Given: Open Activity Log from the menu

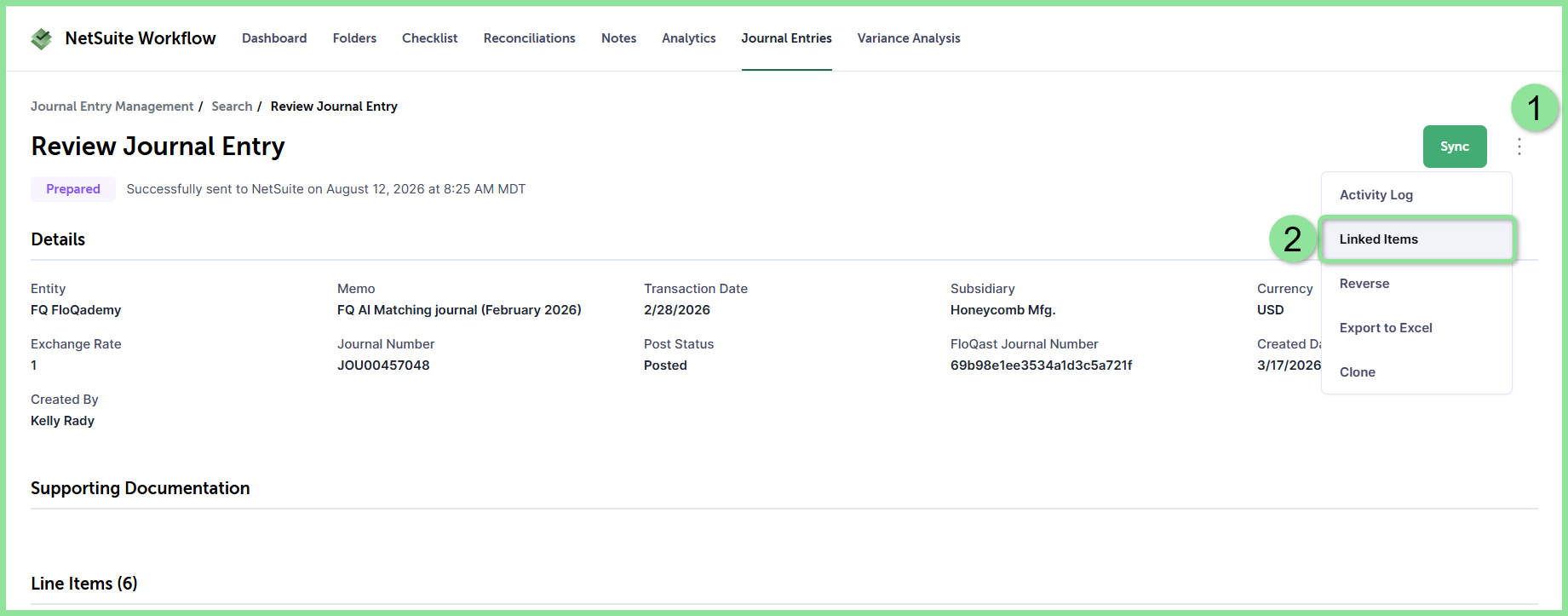Looking at the screenshot, I should (1416, 195).
